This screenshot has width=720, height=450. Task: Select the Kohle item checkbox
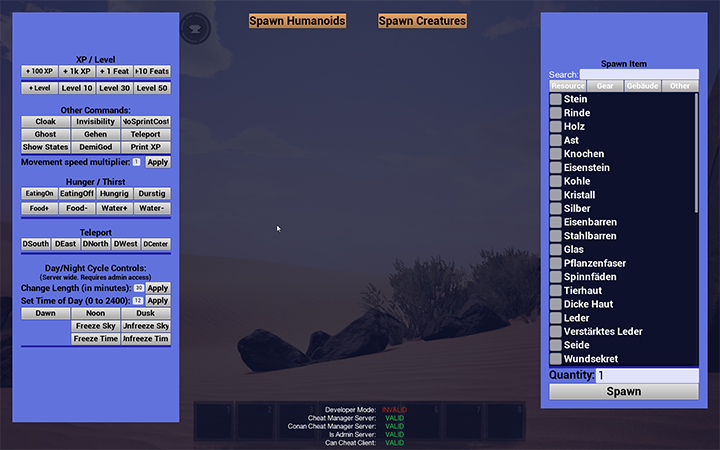[556, 181]
